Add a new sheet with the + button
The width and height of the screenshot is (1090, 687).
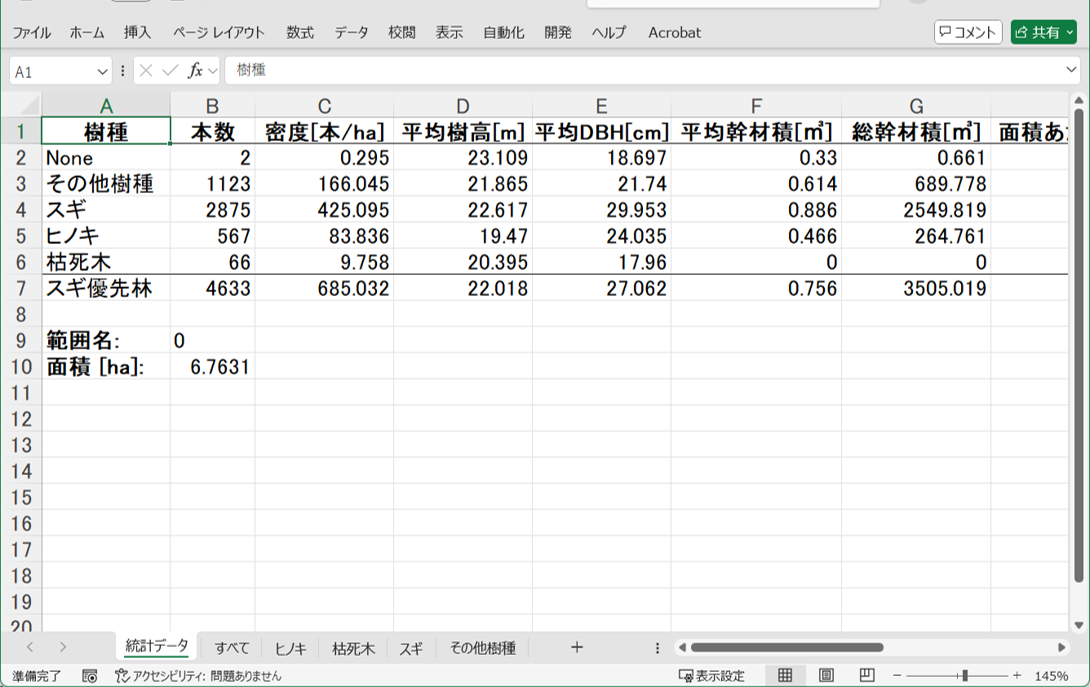[577, 648]
